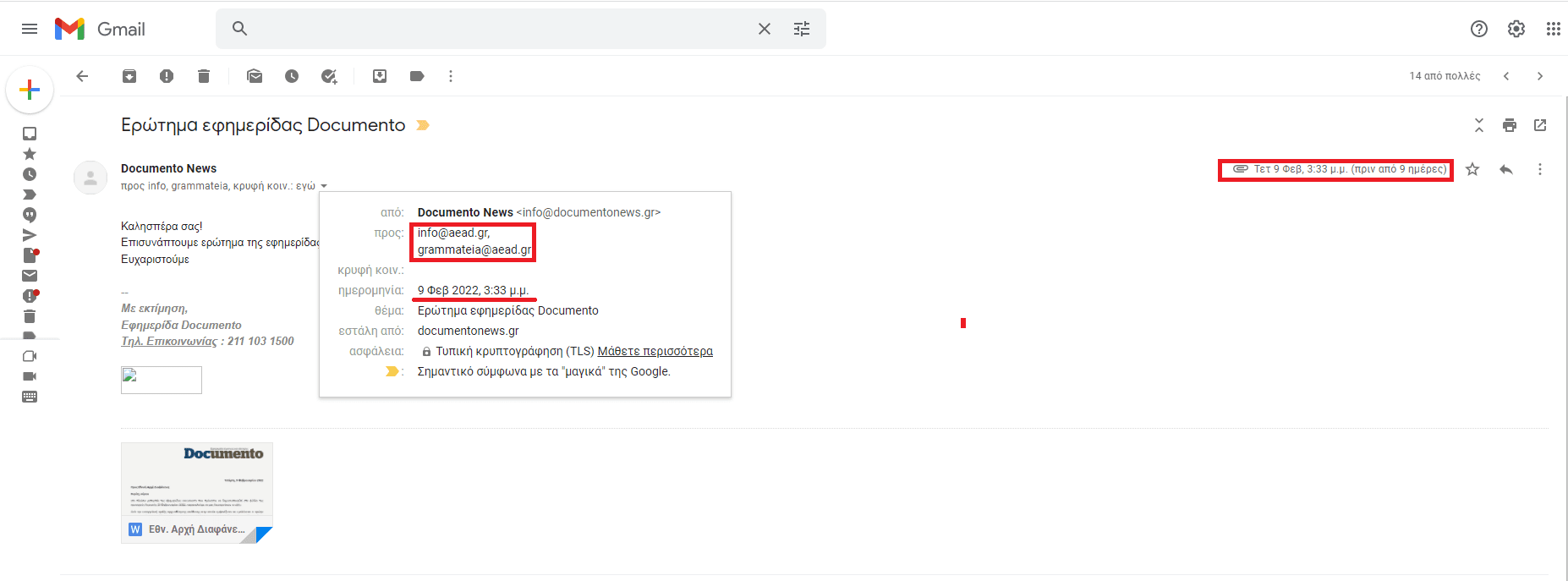Print the whole conversation
This screenshot has height=581, width=1568.
click(1510, 125)
